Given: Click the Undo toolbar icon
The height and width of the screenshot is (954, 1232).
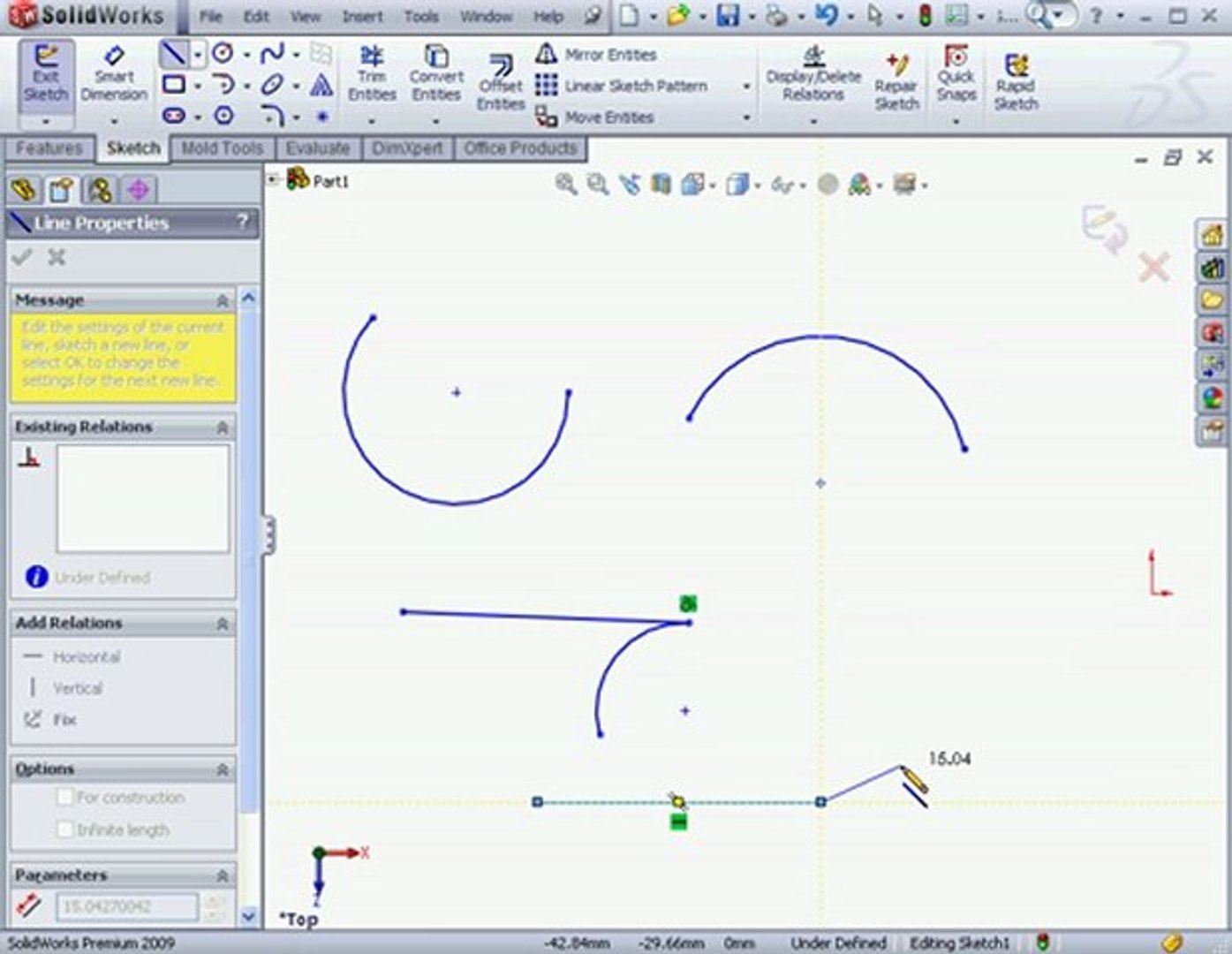Looking at the screenshot, I should coord(827,16).
